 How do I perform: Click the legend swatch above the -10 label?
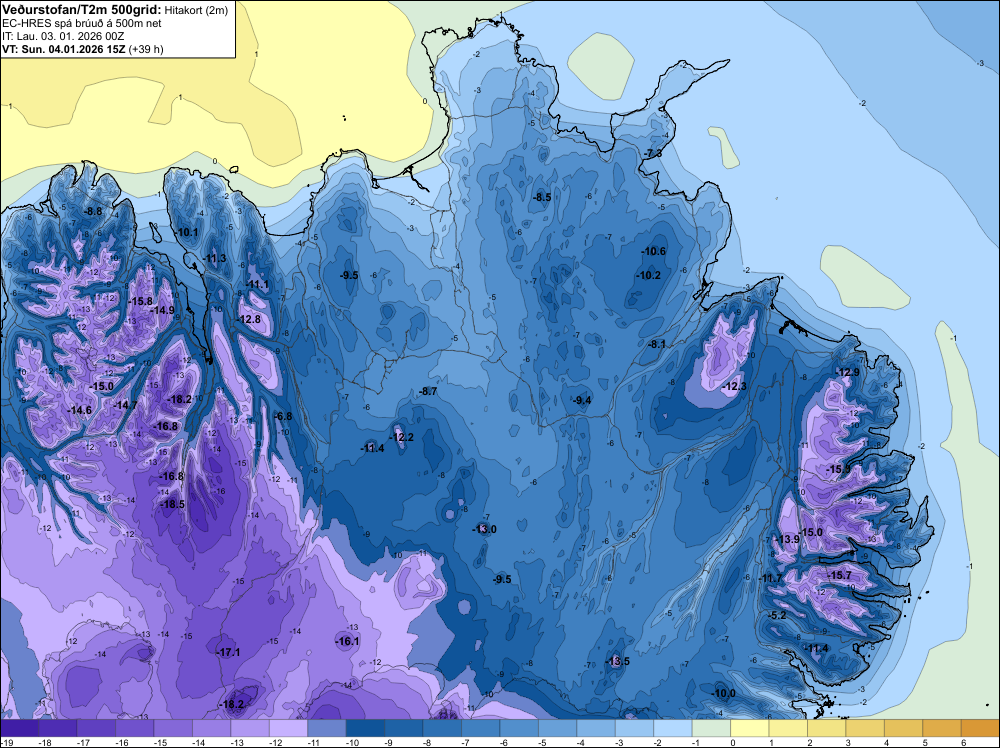[x=365, y=728]
